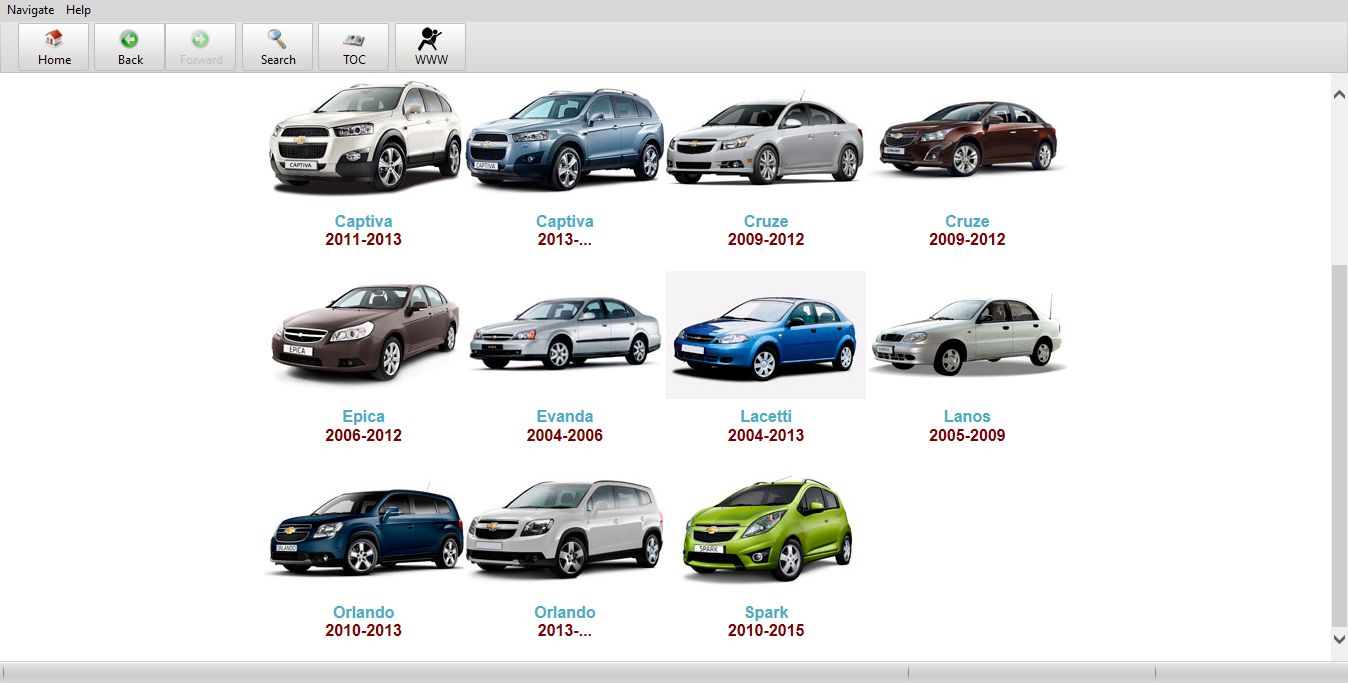The width and height of the screenshot is (1348, 683).
Task: Select the silver Orlando 2013-... image
Action: (565, 528)
